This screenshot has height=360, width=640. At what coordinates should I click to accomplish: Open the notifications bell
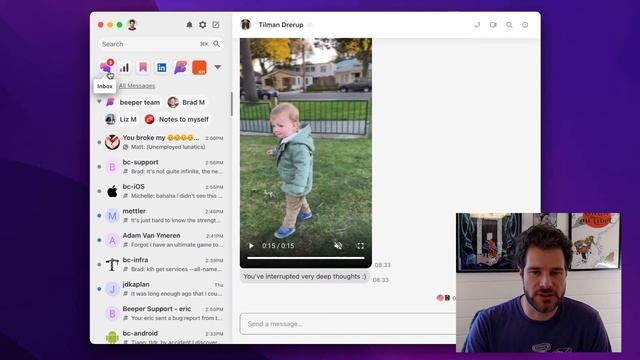[189, 25]
